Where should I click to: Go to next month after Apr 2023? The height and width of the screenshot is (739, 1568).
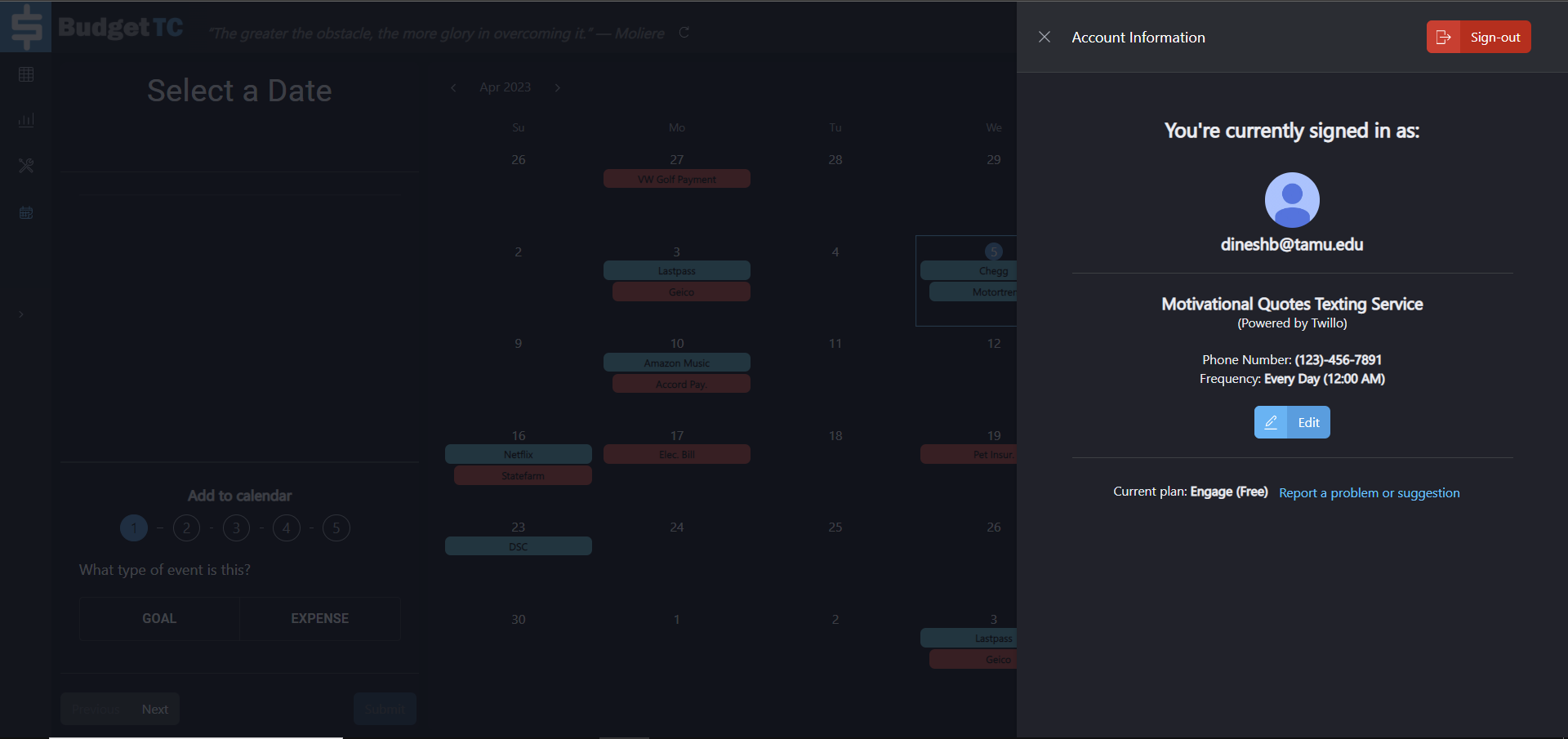pyautogui.click(x=558, y=87)
